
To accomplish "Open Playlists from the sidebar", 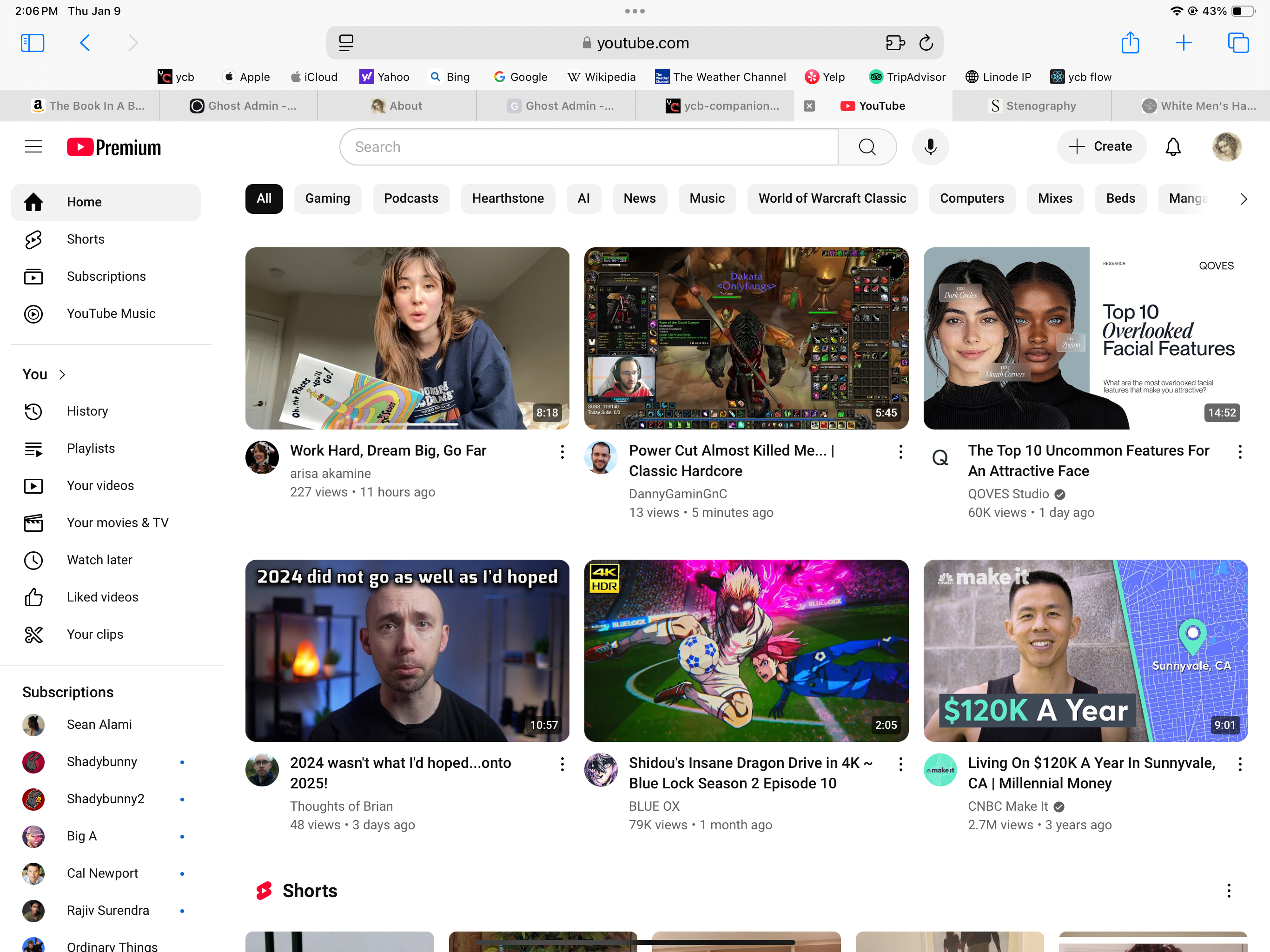I will point(106,449).
